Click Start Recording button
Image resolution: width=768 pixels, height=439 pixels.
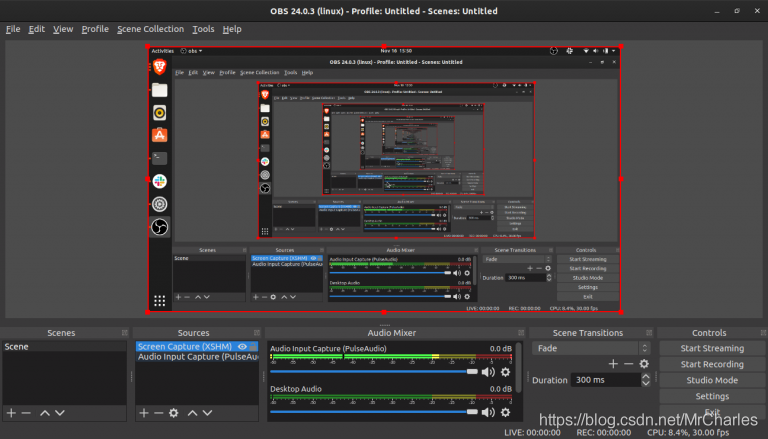(712, 364)
